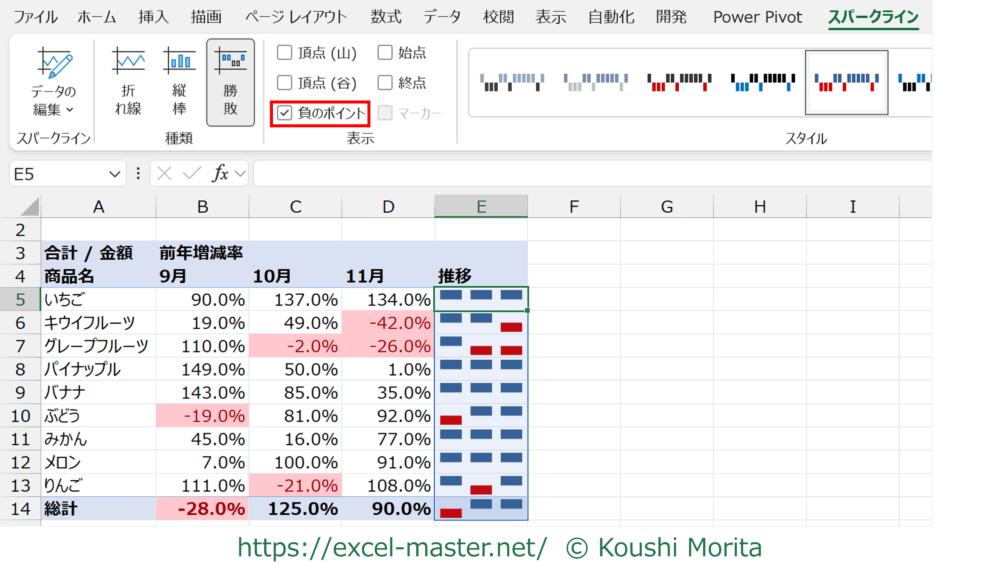Click the select-all corner triangle of the sheet
Image resolution: width=1000 pixels, height=563 pixels.
pos(28,207)
